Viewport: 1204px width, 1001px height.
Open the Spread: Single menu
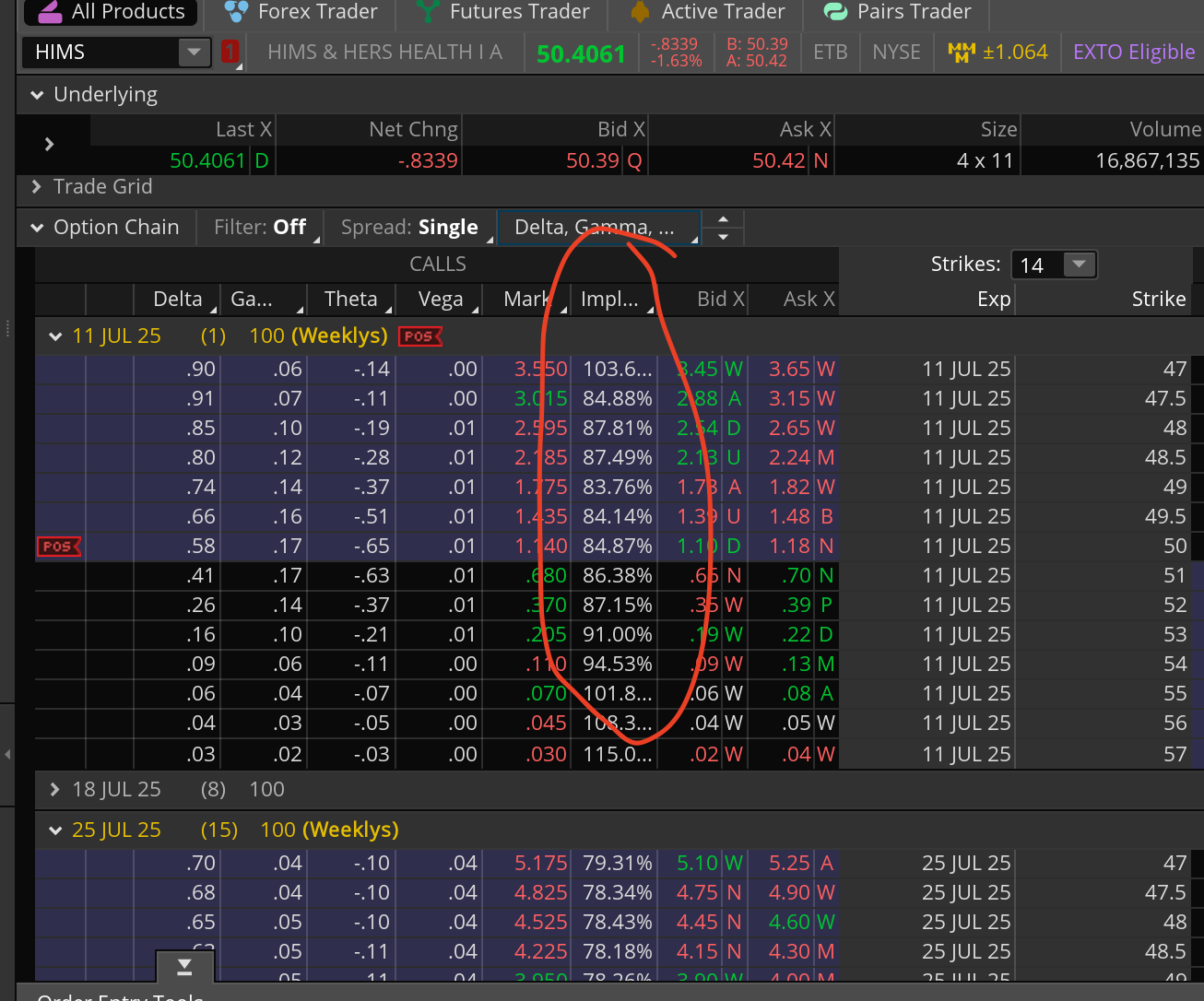point(409,228)
